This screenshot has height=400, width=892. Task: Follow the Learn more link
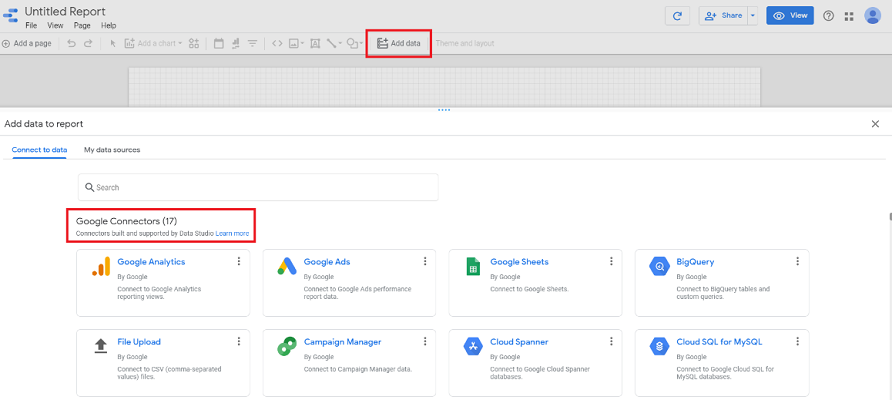[232, 234]
